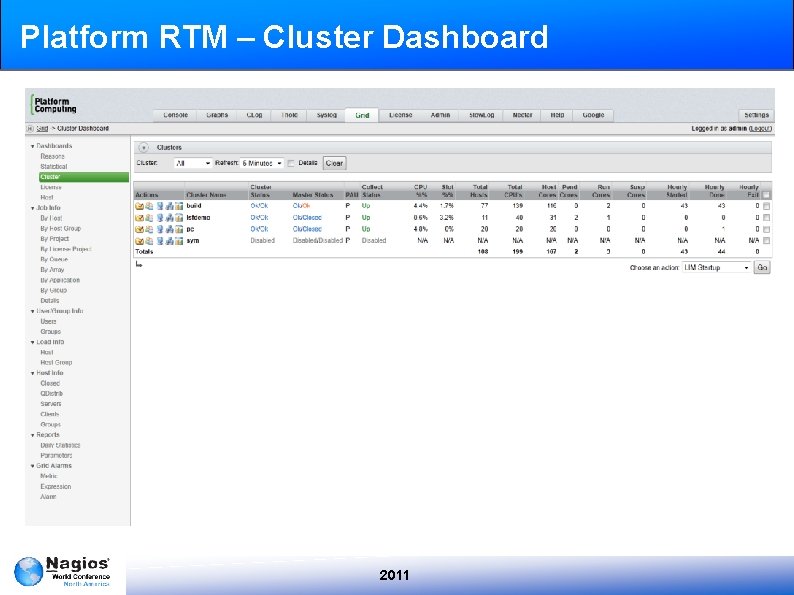Switch to the Console tab
The width and height of the screenshot is (794, 595).
[175, 115]
